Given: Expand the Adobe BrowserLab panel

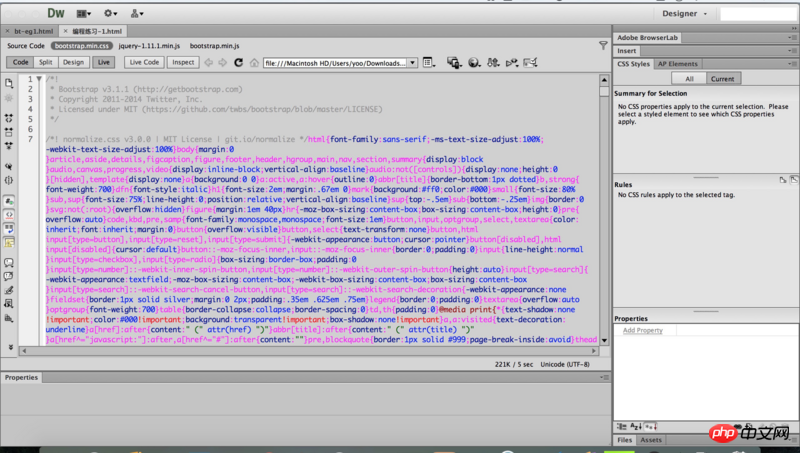Looking at the screenshot, I should 647,38.
